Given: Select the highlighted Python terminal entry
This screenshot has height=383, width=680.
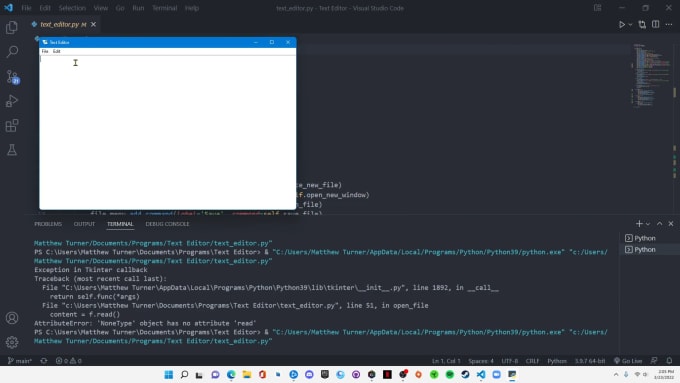Looking at the screenshot, I should coord(649,249).
